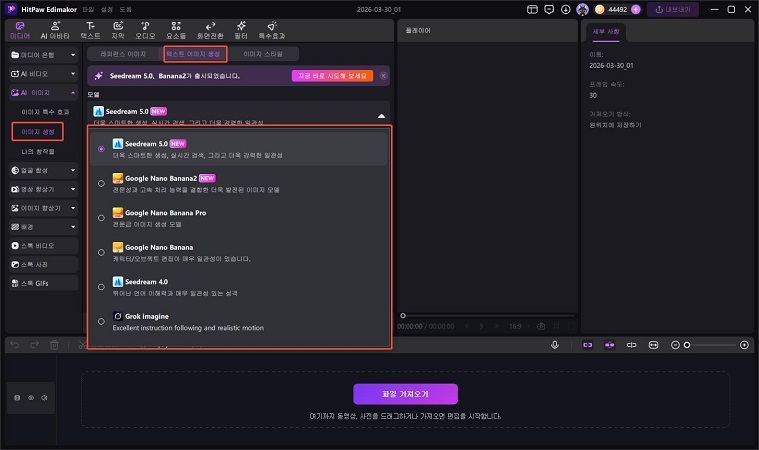Open the 16:9 aspect ratio dropdown

519,326
